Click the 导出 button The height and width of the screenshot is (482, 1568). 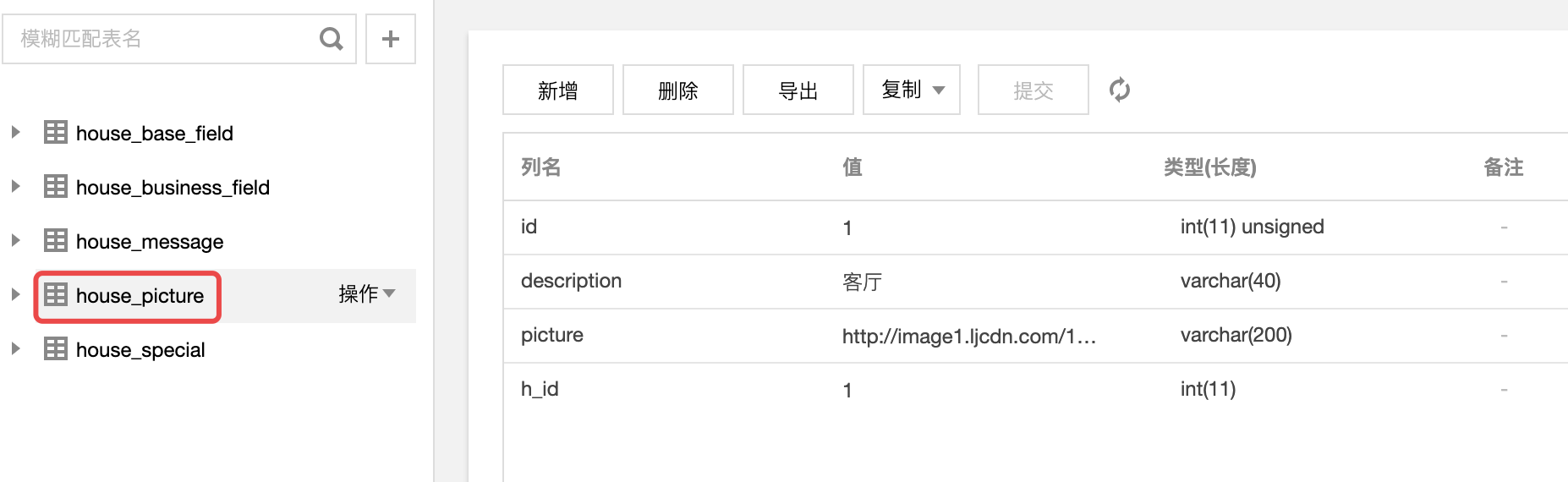click(x=798, y=90)
